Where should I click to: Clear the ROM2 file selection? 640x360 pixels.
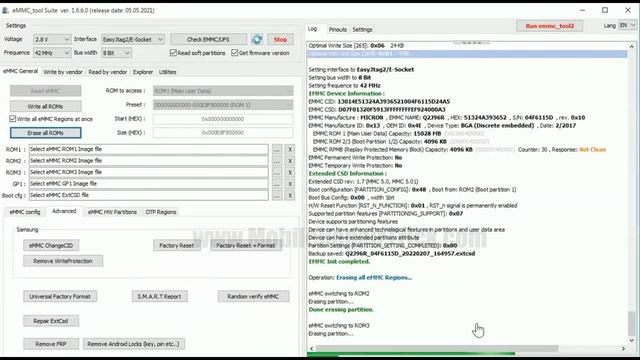pyautogui.click(x=290, y=161)
